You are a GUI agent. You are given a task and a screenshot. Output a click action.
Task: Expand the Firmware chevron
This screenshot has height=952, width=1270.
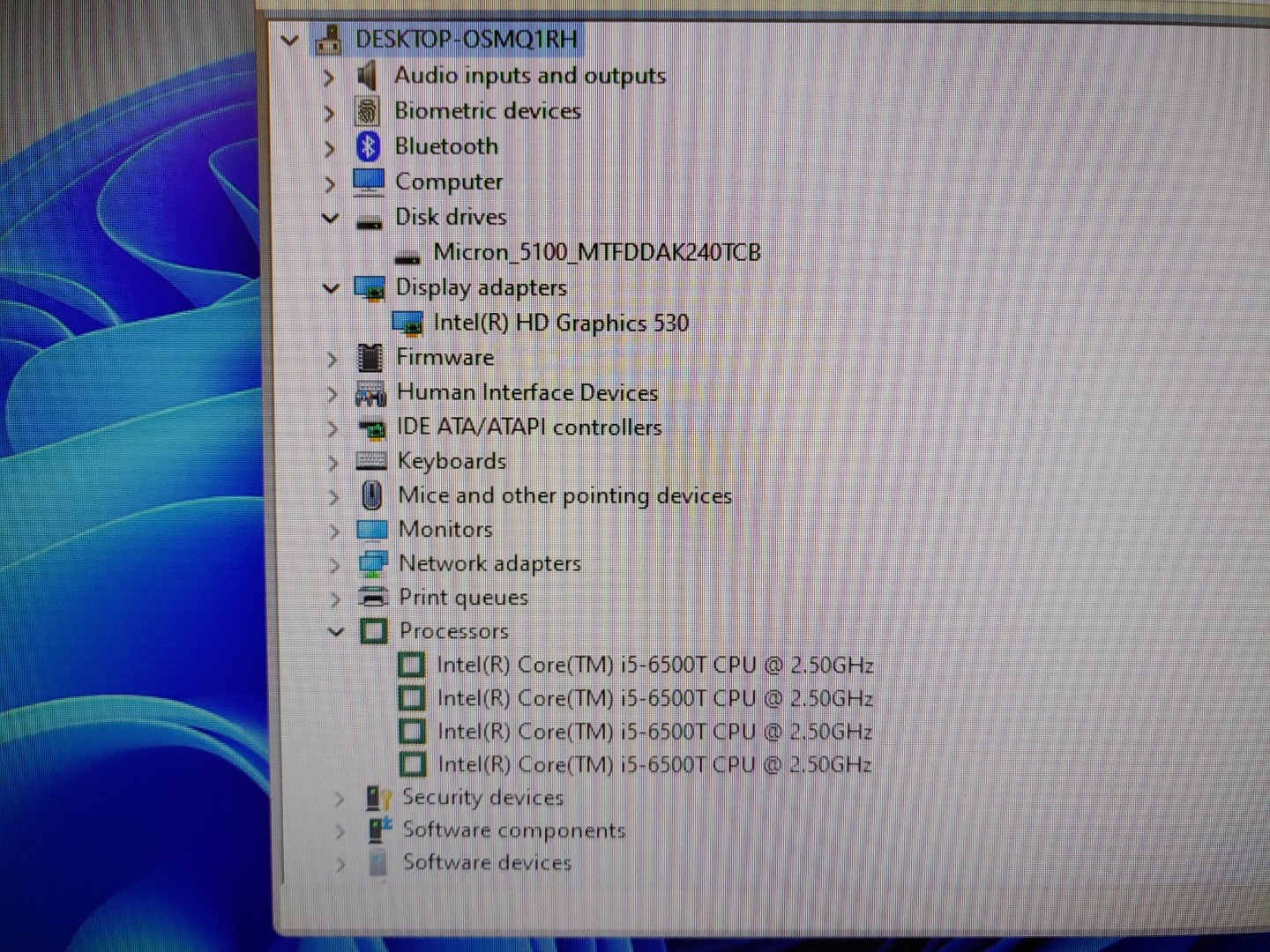click(x=332, y=360)
